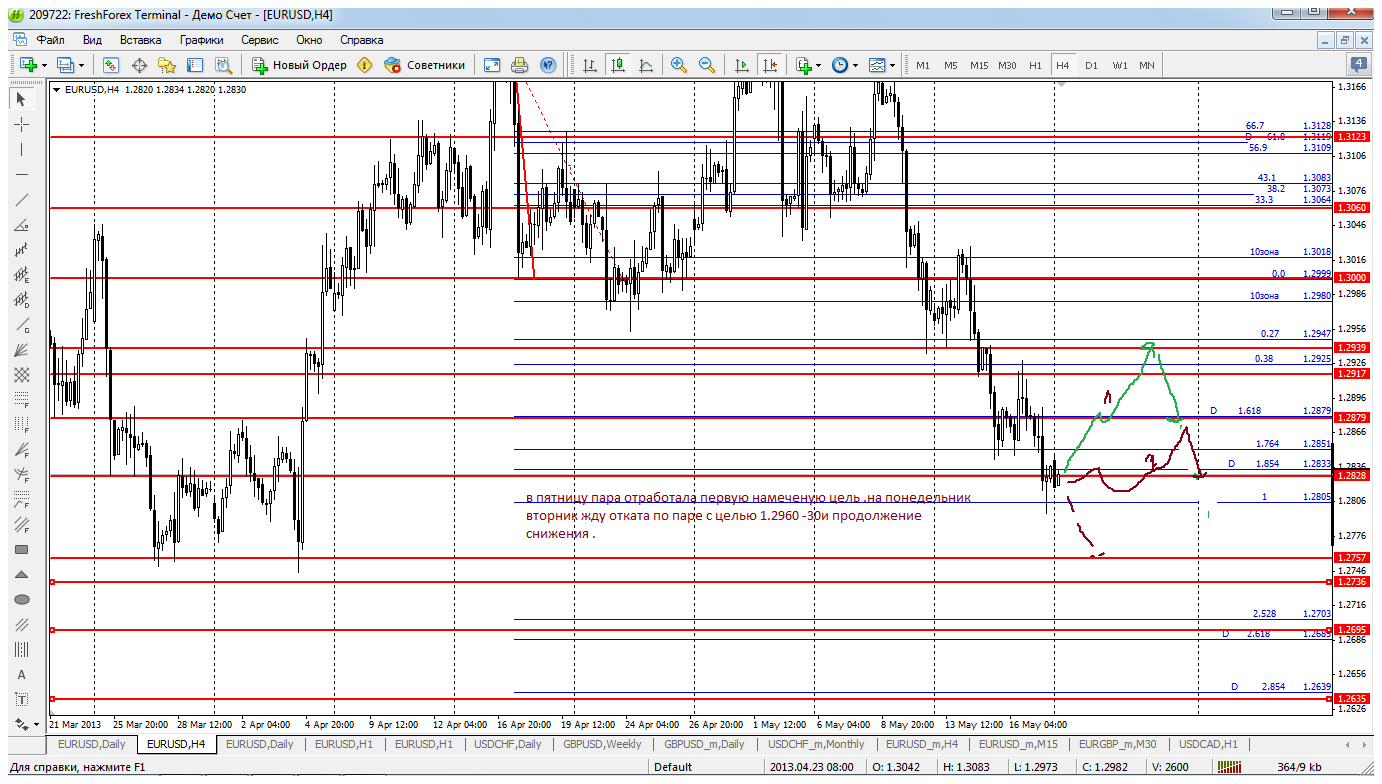Select the rectangle shape drawing tool
The width and height of the screenshot is (1382, 784).
pos(21,550)
